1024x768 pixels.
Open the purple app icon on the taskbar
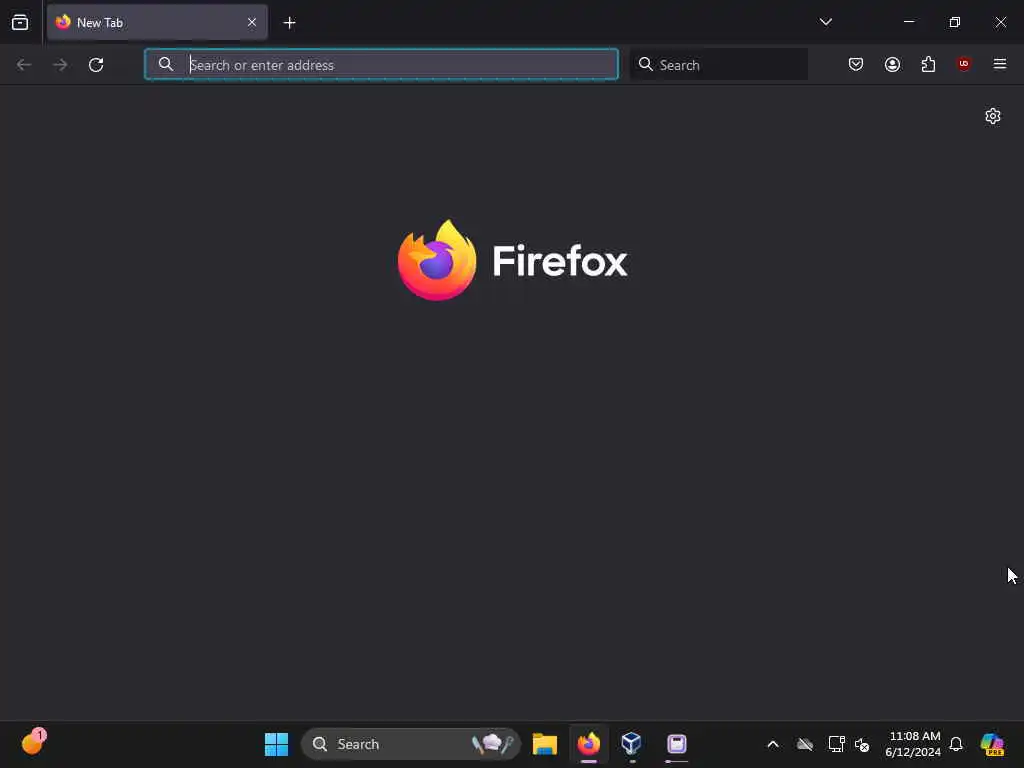tap(677, 744)
